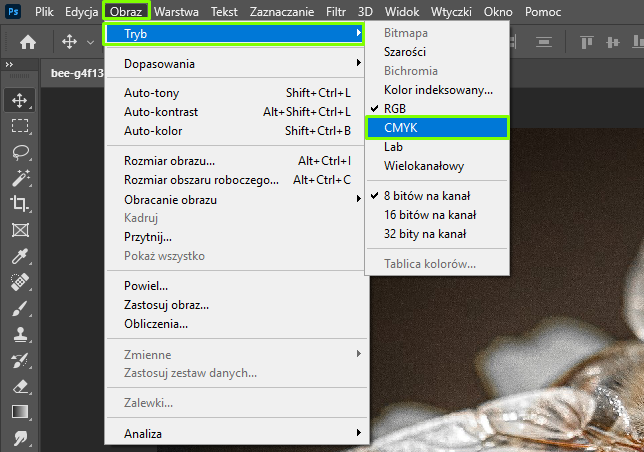Expand the Analiza submenu
Image resolution: width=644 pixels, height=452 pixels.
click(236, 434)
